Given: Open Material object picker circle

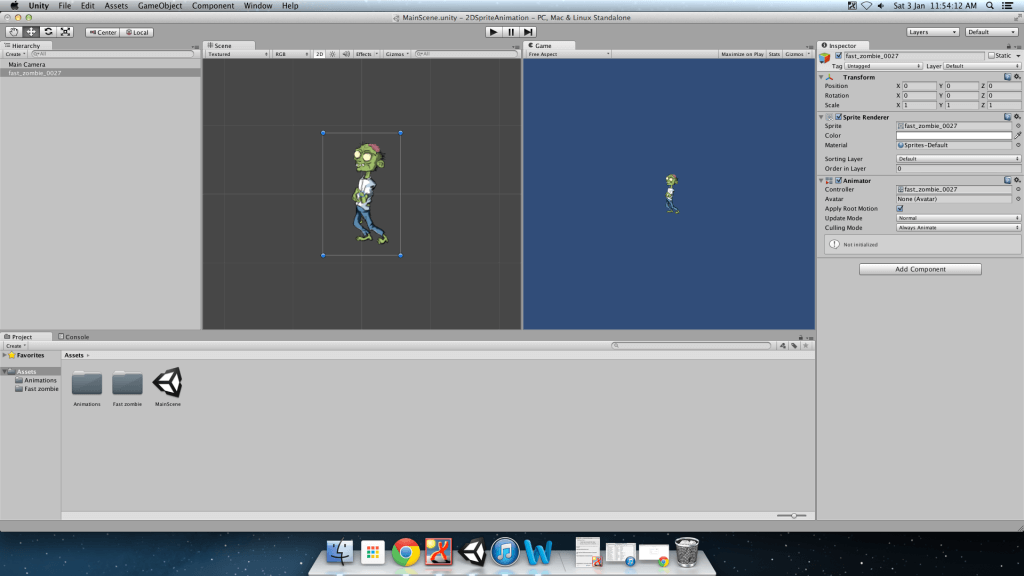Looking at the screenshot, I should [1017, 145].
